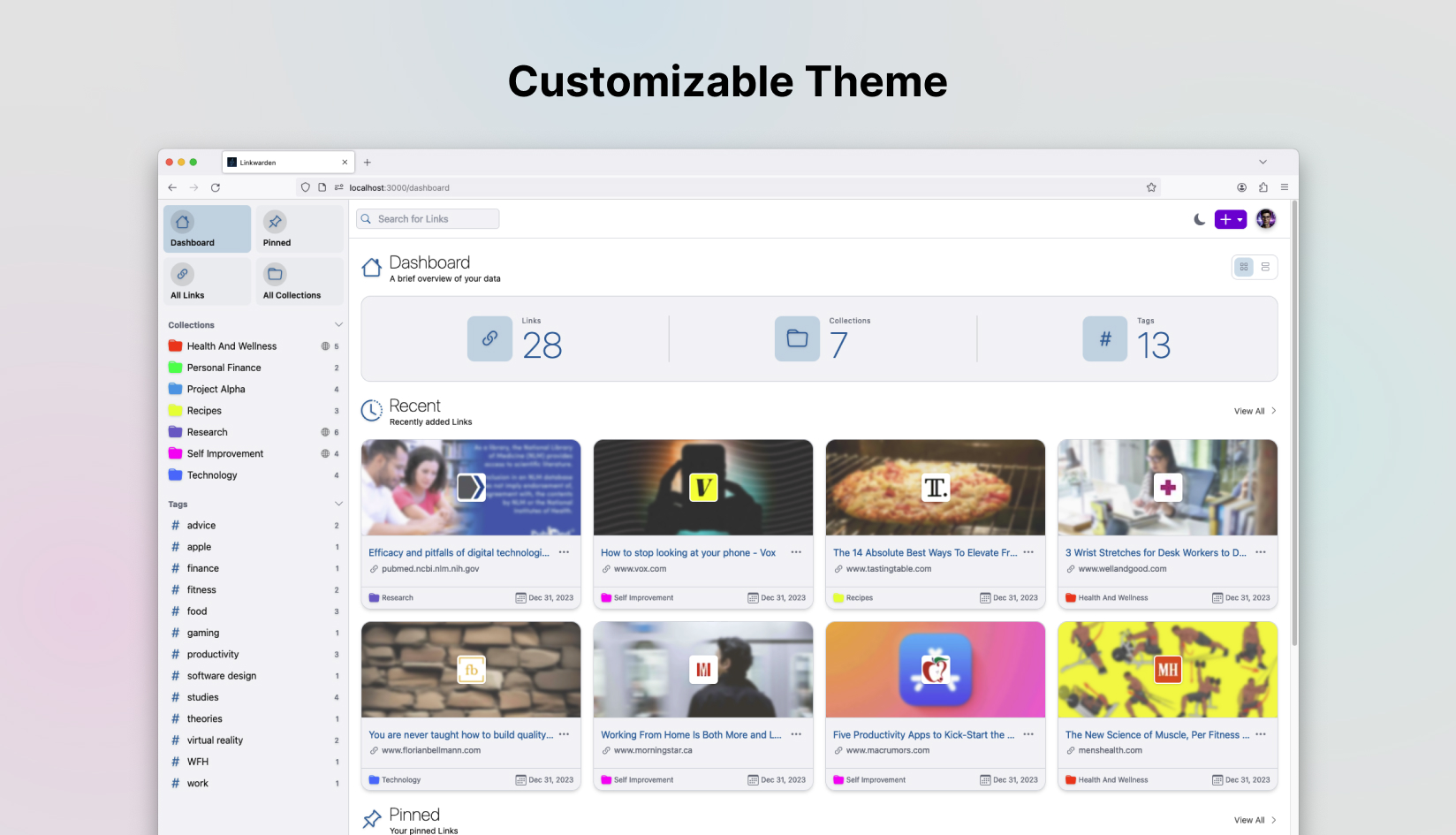The width and height of the screenshot is (1456, 835).
Task: Collapse the Collections section chevron
Action: [x=338, y=325]
